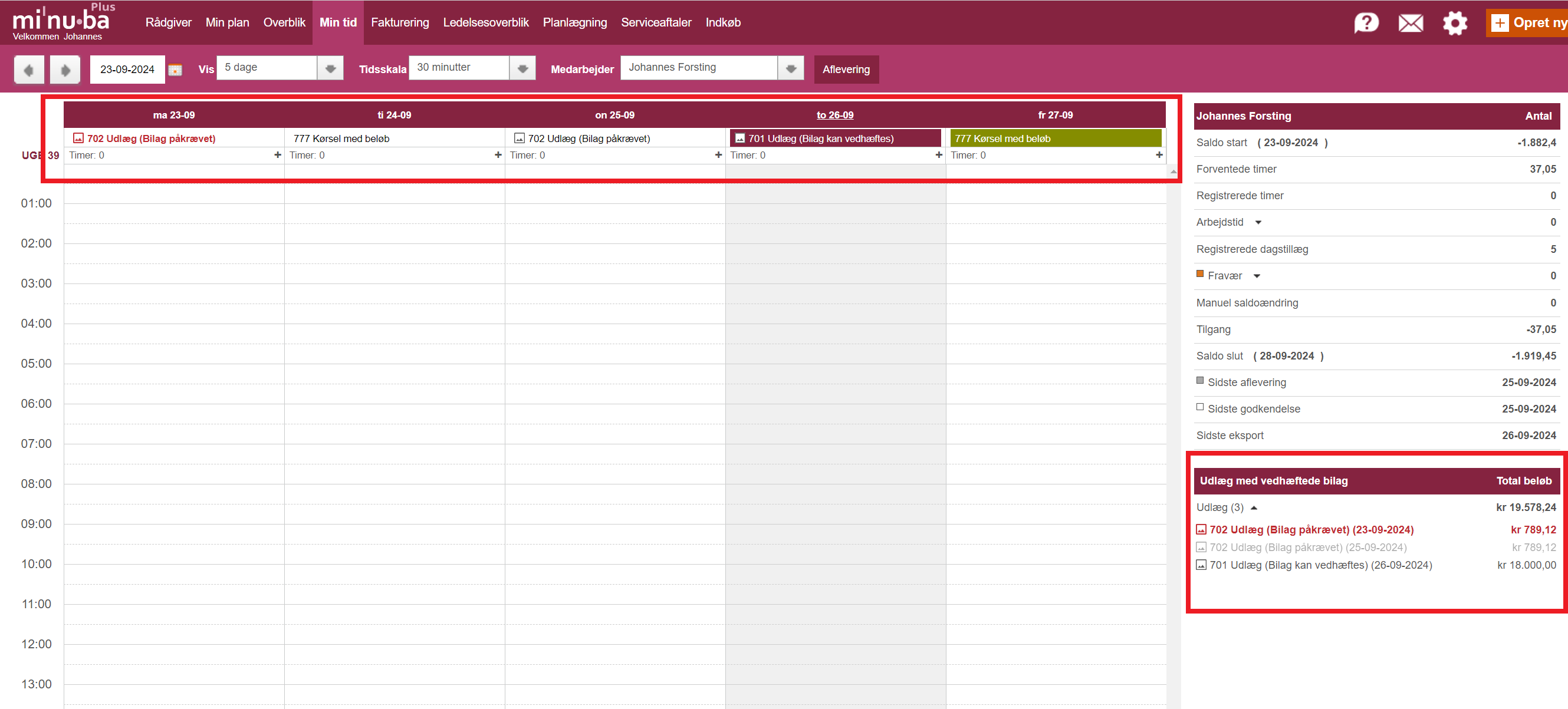Image resolution: width=1568 pixels, height=709 pixels.
Task: Select the Min tid tab
Action: pyautogui.click(x=338, y=22)
